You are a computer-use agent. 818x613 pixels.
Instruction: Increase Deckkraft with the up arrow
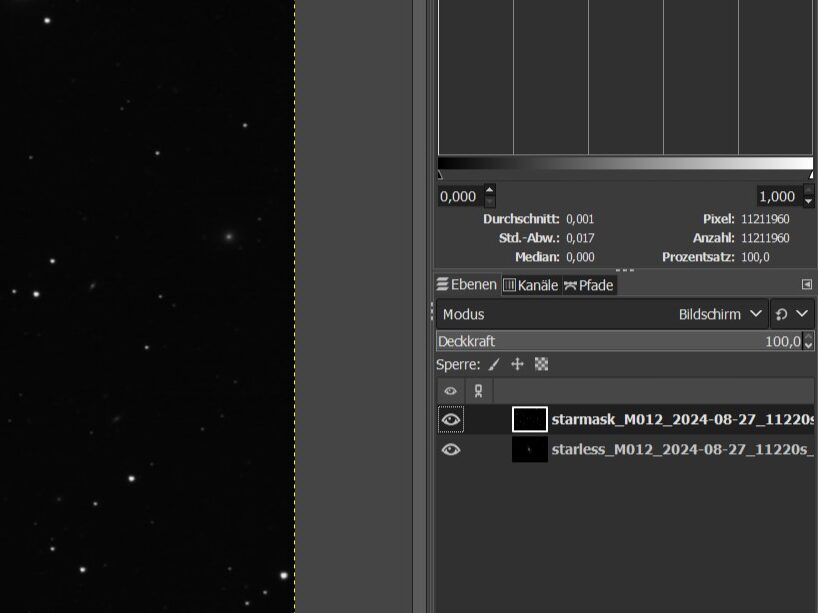[809, 336]
